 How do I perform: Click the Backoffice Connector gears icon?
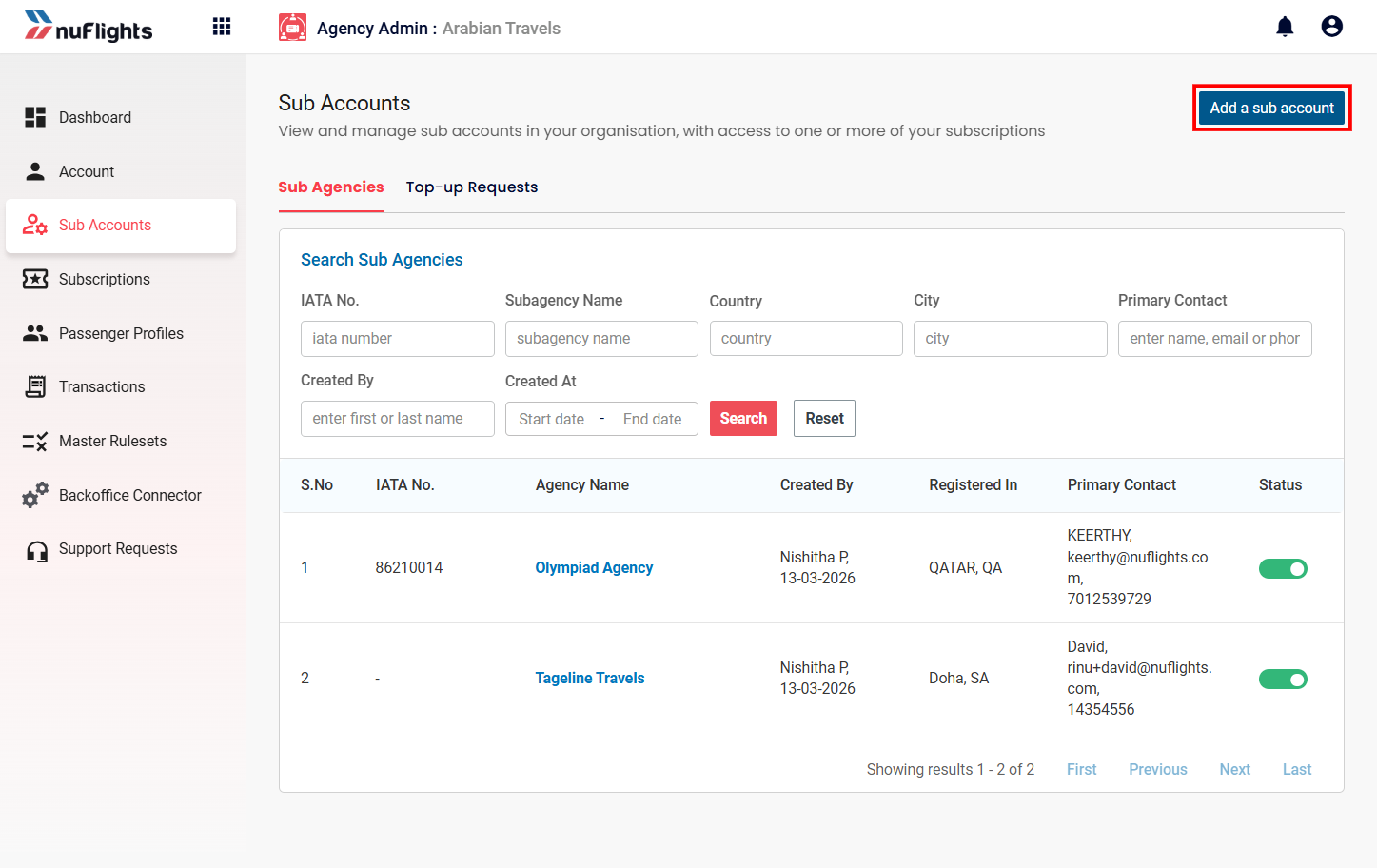coord(35,495)
